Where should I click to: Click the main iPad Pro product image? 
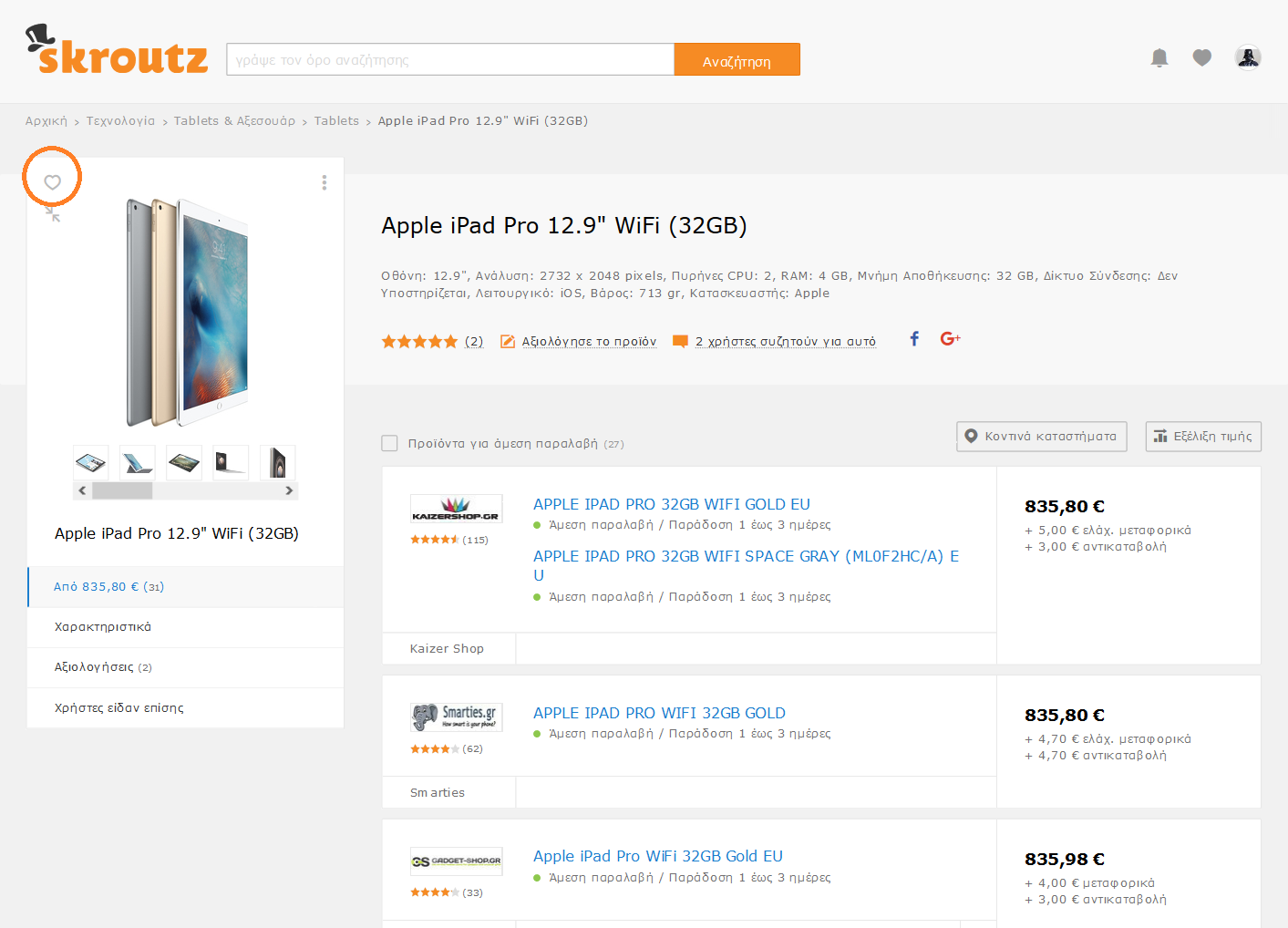click(187, 313)
